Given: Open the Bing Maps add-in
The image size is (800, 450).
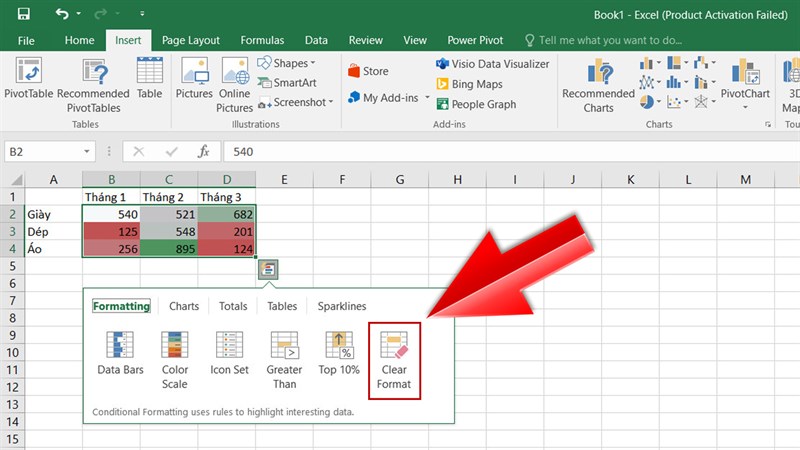Looking at the screenshot, I should (469, 84).
